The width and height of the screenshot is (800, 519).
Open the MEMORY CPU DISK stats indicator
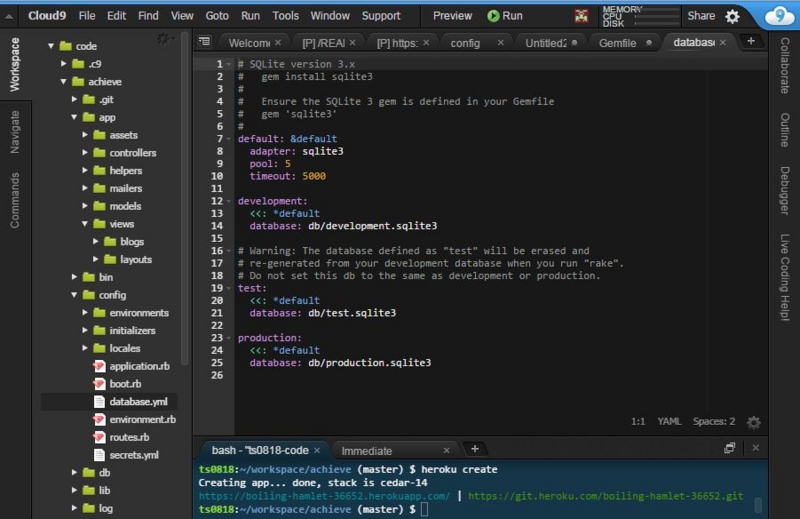(640, 16)
